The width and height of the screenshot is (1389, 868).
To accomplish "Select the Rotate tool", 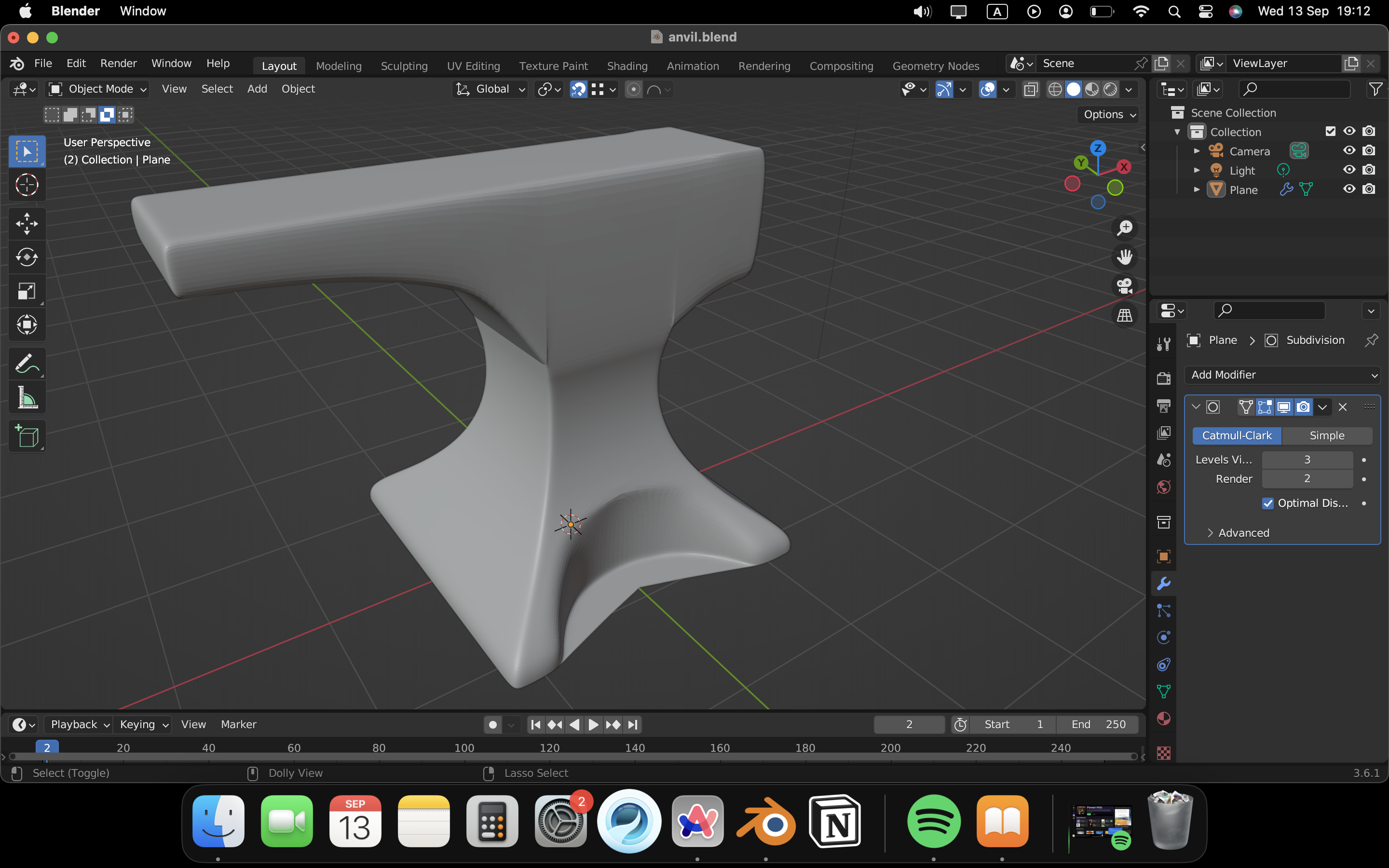I will click(x=27, y=257).
